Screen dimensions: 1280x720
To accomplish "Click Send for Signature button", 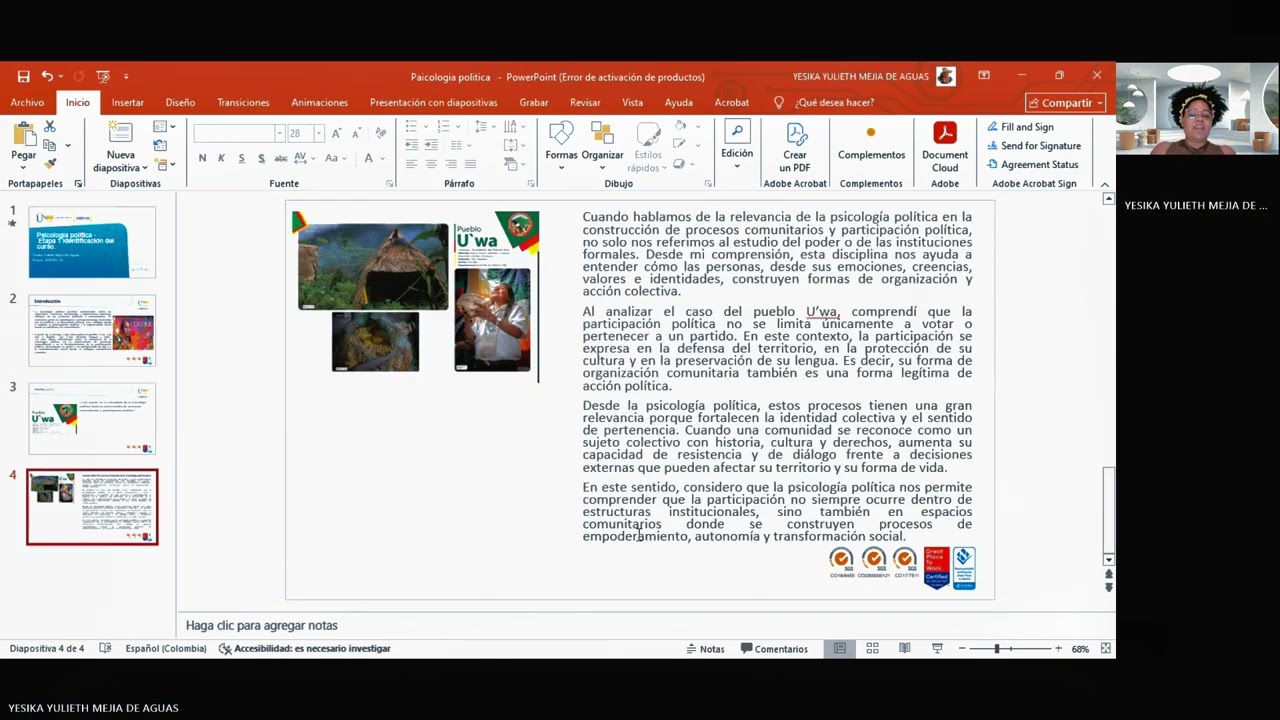I will (x=1033, y=146).
